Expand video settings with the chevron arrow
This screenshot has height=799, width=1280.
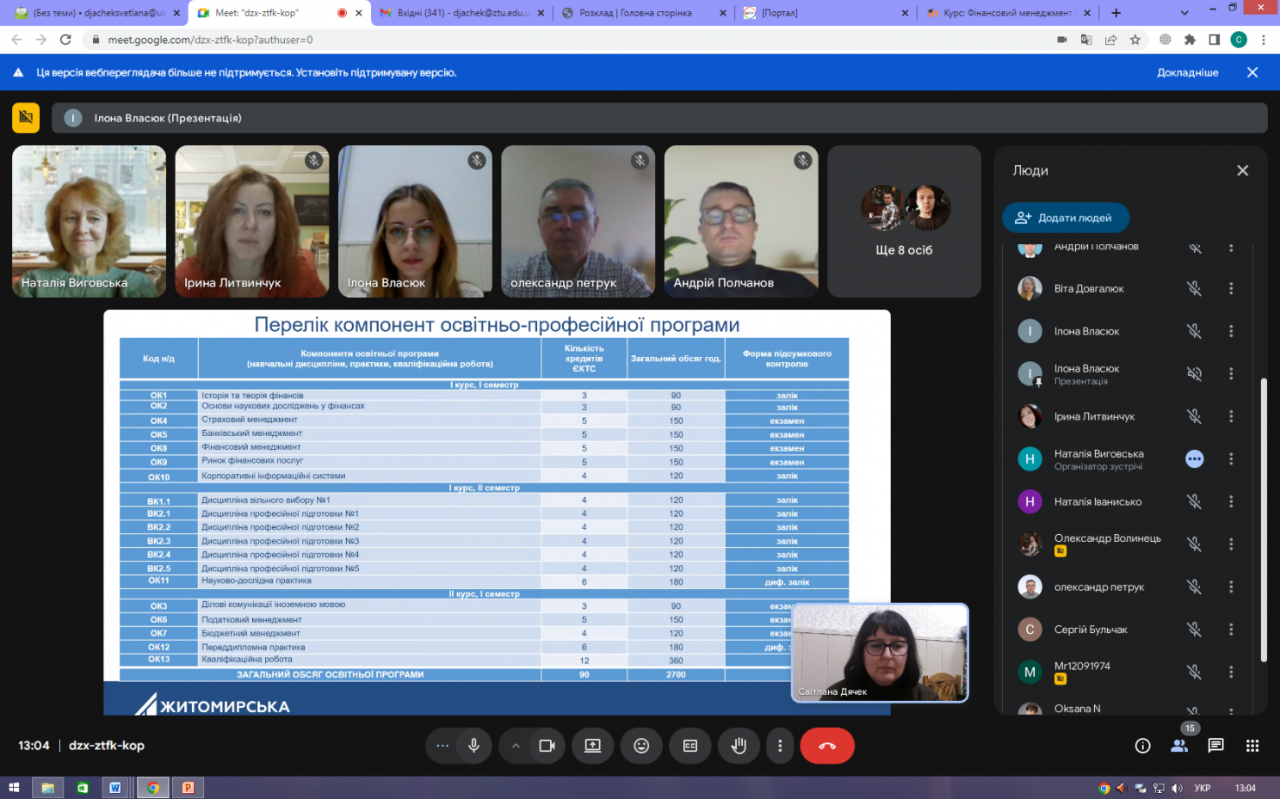[516, 746]
